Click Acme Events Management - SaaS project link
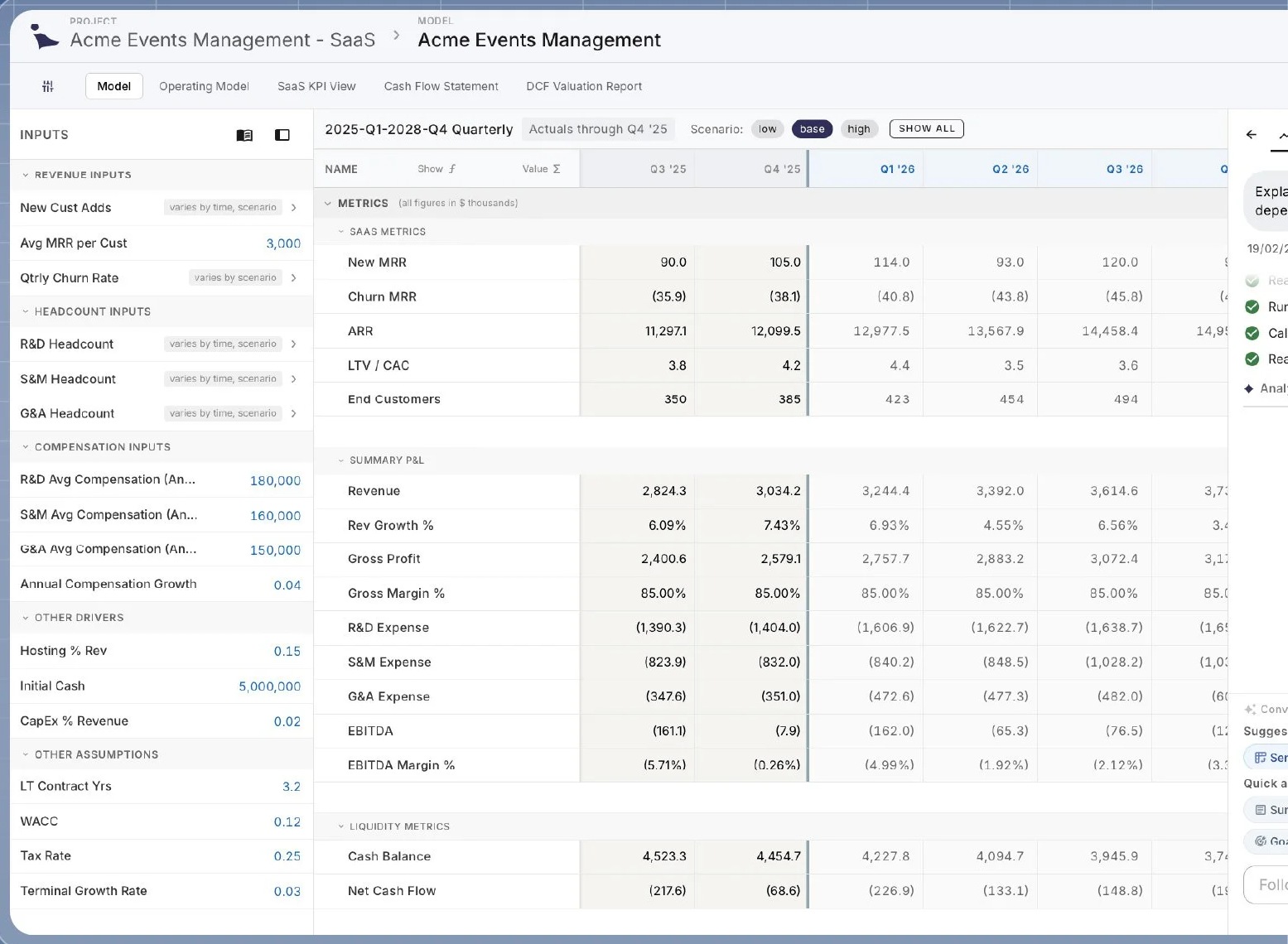The width and height of the screenshot is (1288, 944). [x=222, y=40]
